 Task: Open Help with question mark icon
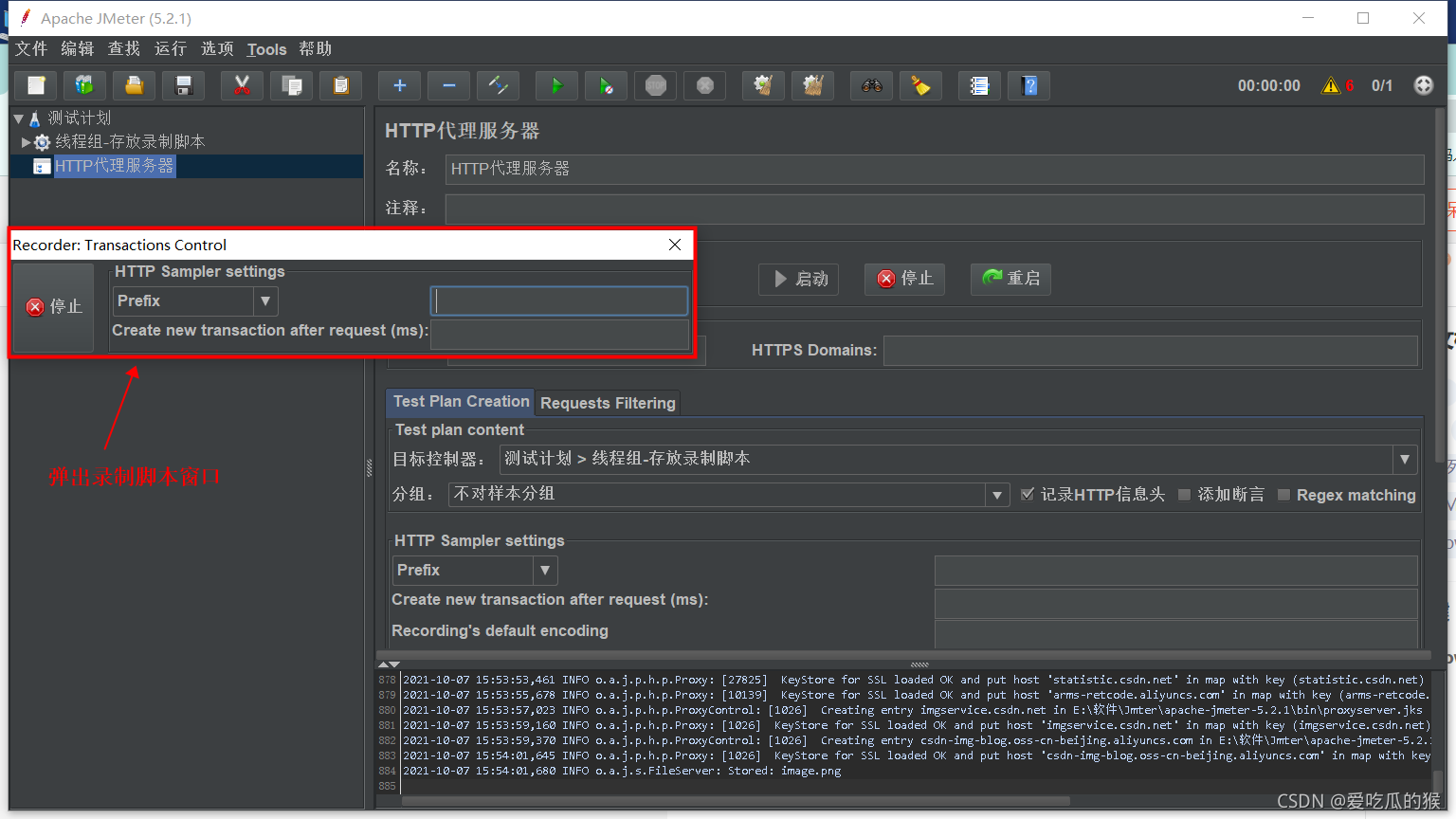[x=1029, y=85]
